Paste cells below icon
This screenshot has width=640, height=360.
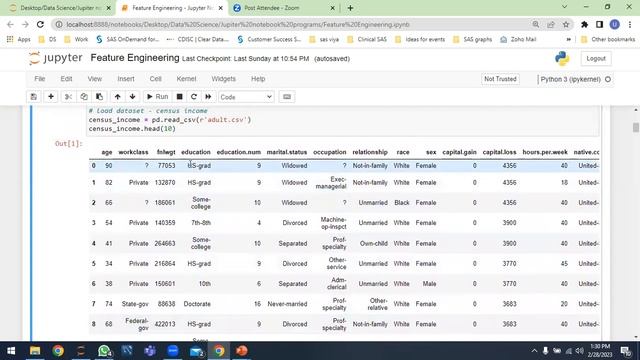[99, 97]
